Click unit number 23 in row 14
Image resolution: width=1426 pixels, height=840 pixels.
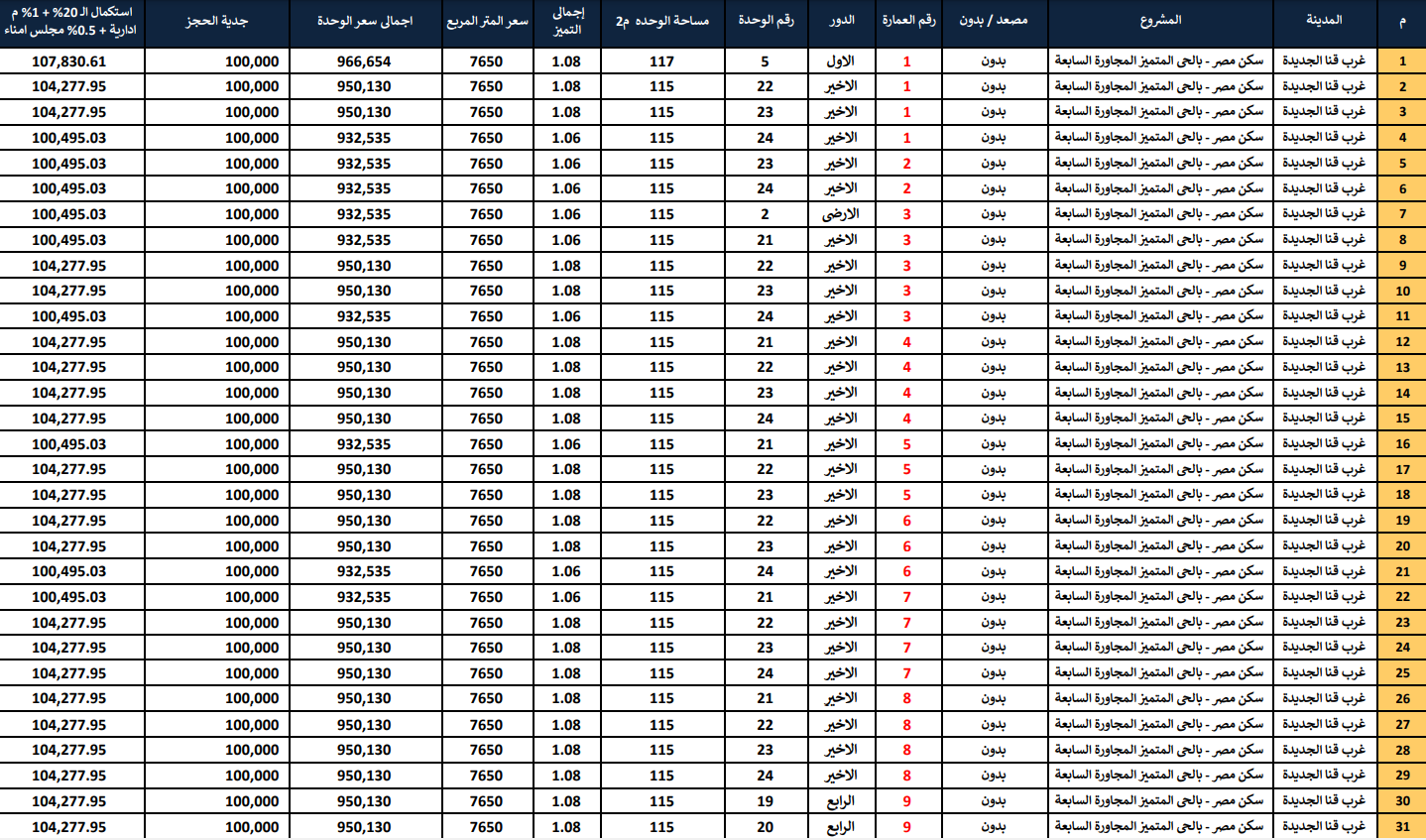[765, 393]
